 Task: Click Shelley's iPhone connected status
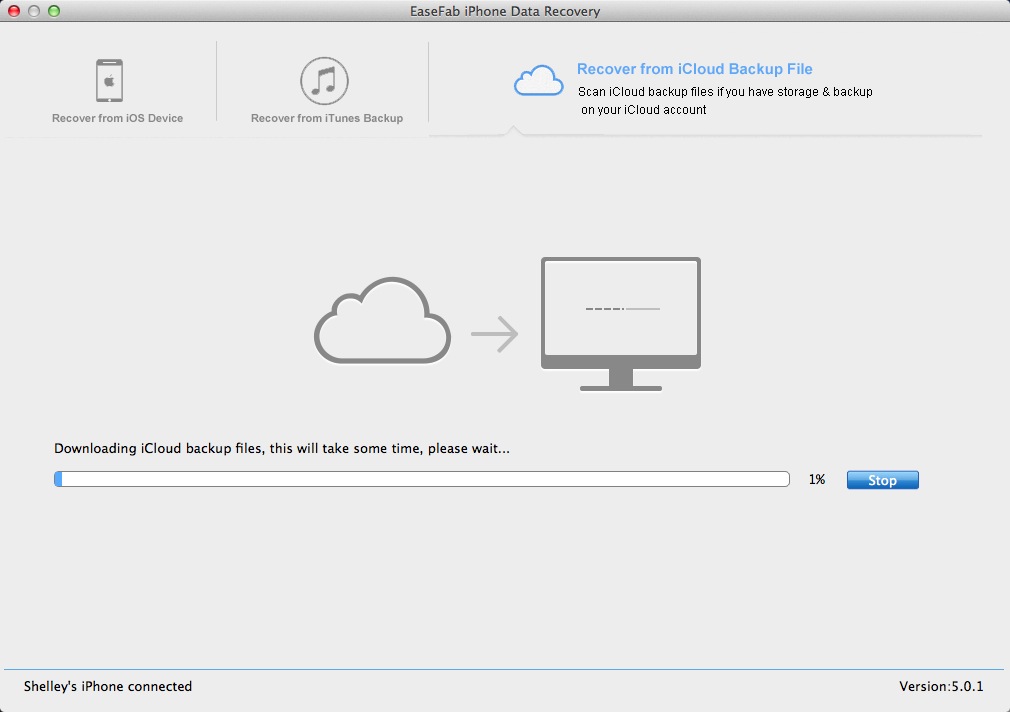point(108,686)
